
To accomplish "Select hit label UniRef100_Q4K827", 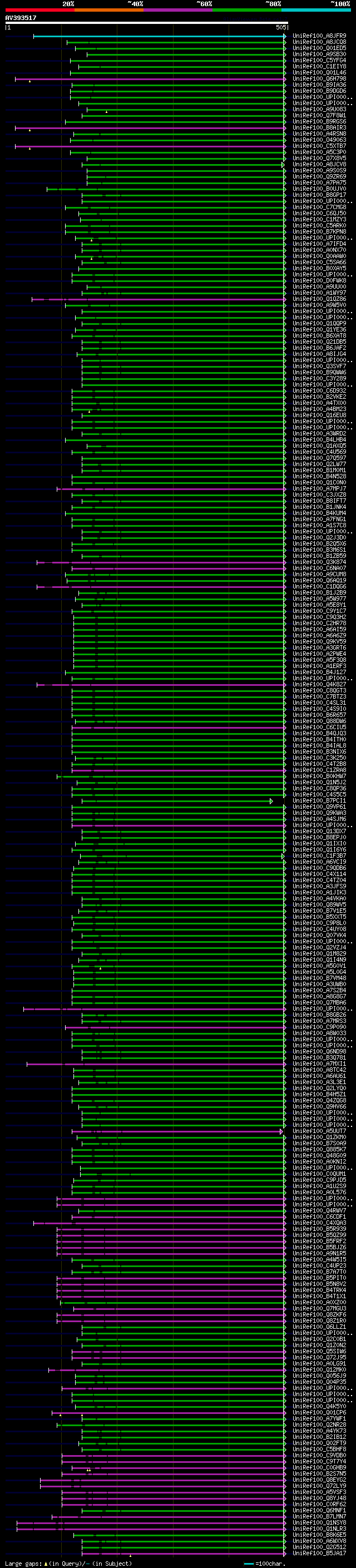I will [x=319, y=684].
